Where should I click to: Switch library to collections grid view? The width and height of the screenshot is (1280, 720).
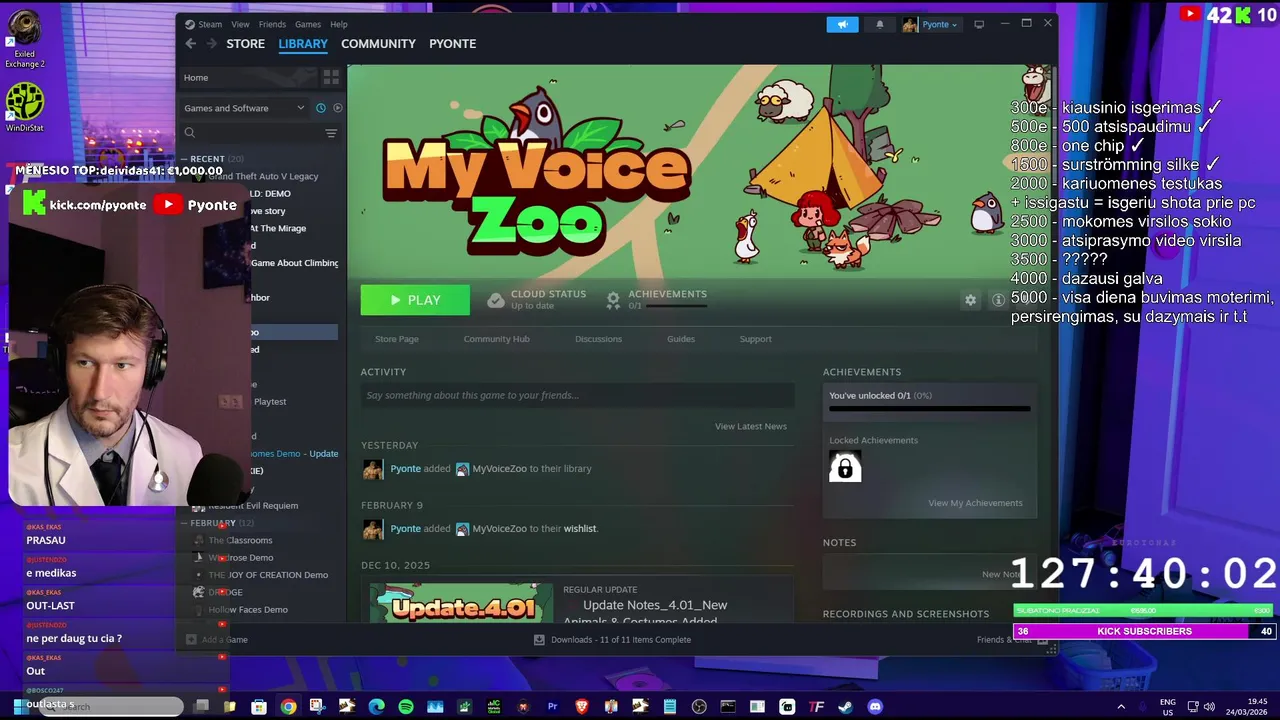point(331,77)
